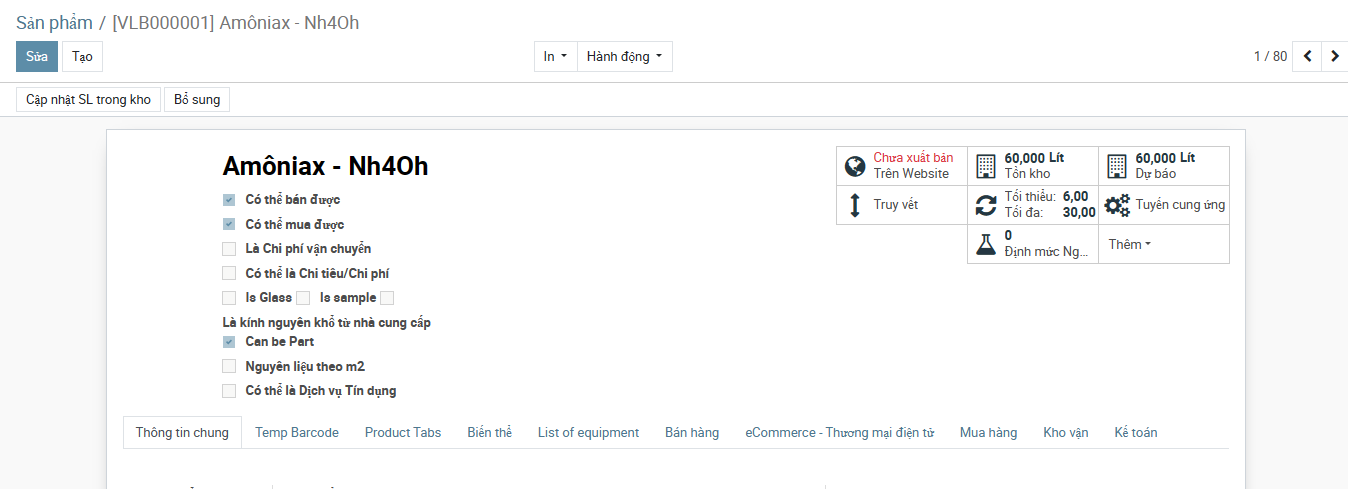1348x489 pixels.
Task: Switch to the Temp Barcode tab
Action: 297,432
